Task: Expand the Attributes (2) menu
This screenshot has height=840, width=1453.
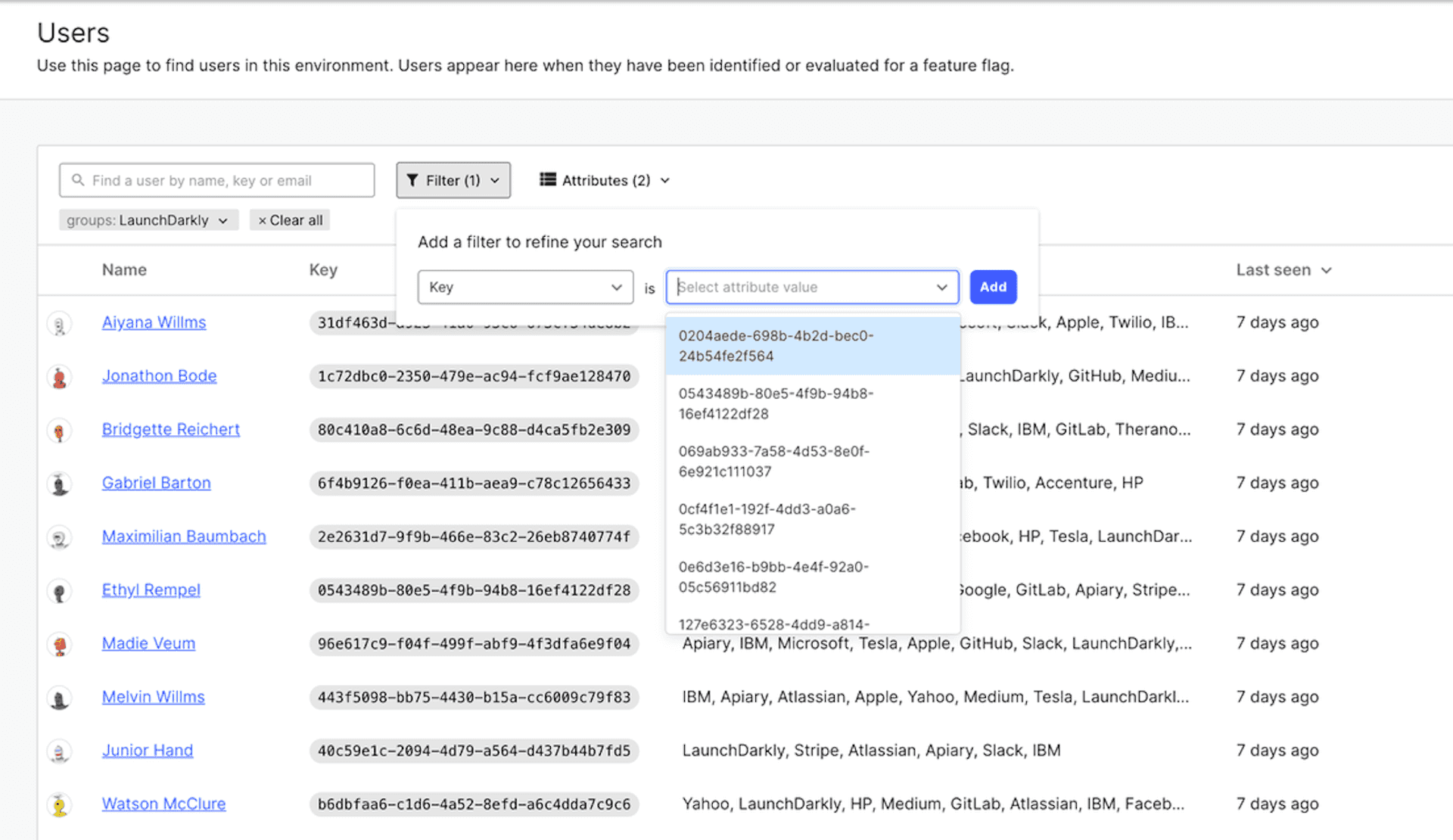Action: pos(605,180)
